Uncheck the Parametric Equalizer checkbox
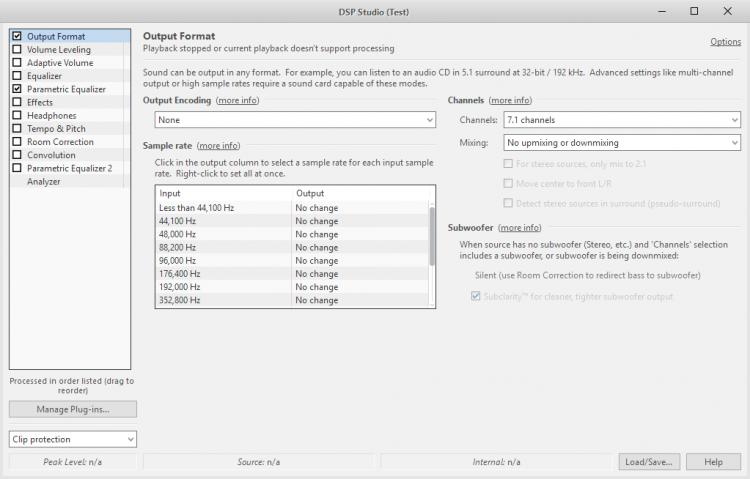The image size is (750, 479). coord(17,89)
